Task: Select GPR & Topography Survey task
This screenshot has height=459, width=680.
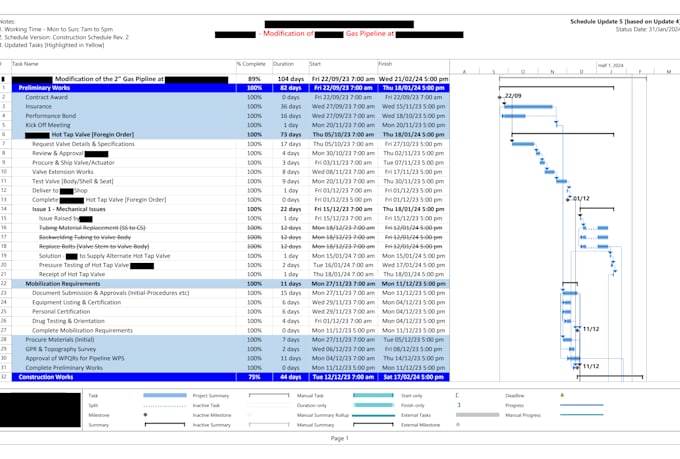Action: 61,349
